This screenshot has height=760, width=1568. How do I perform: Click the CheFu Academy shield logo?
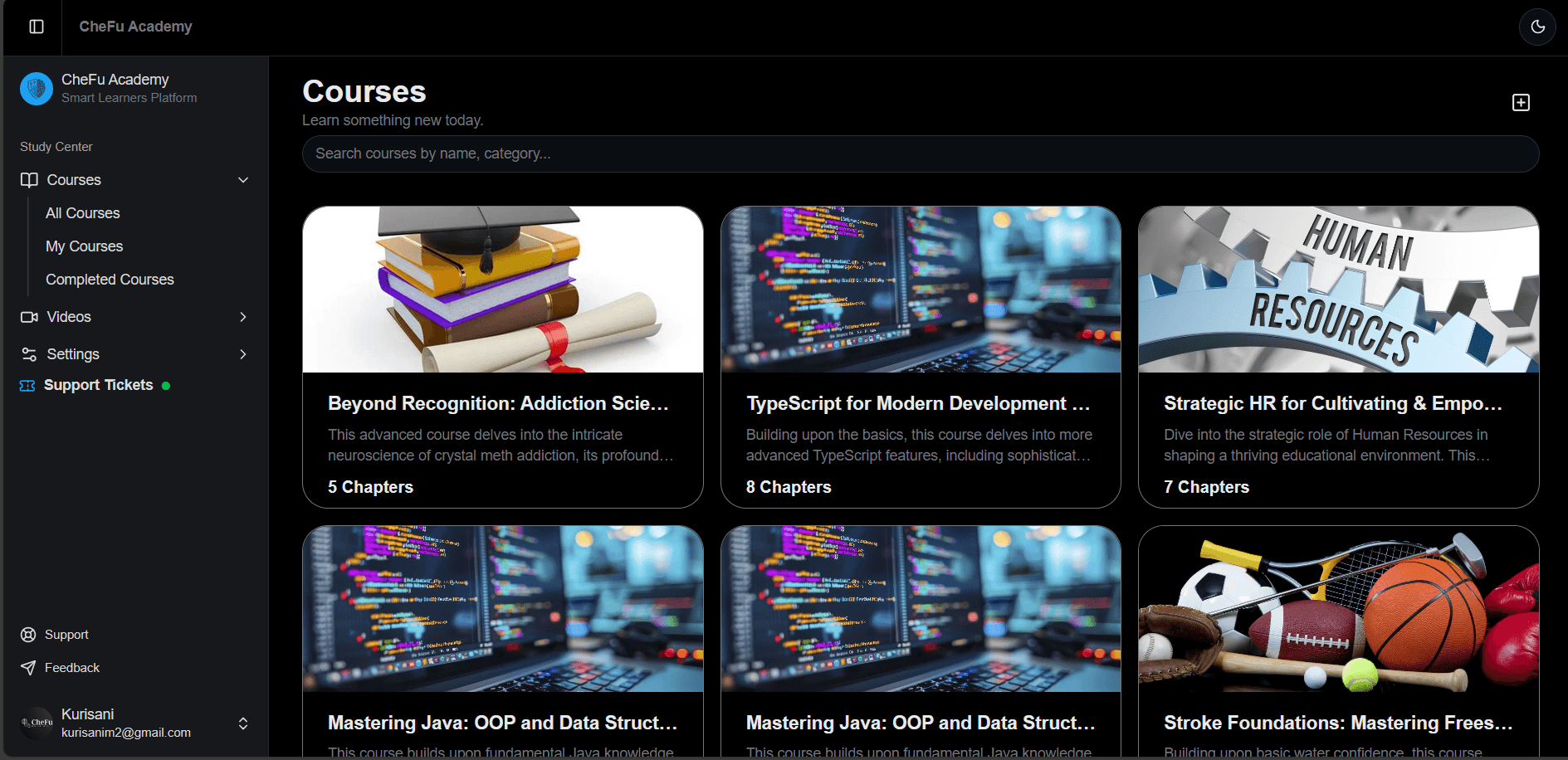pyautogui.click(x=37, y=88)
